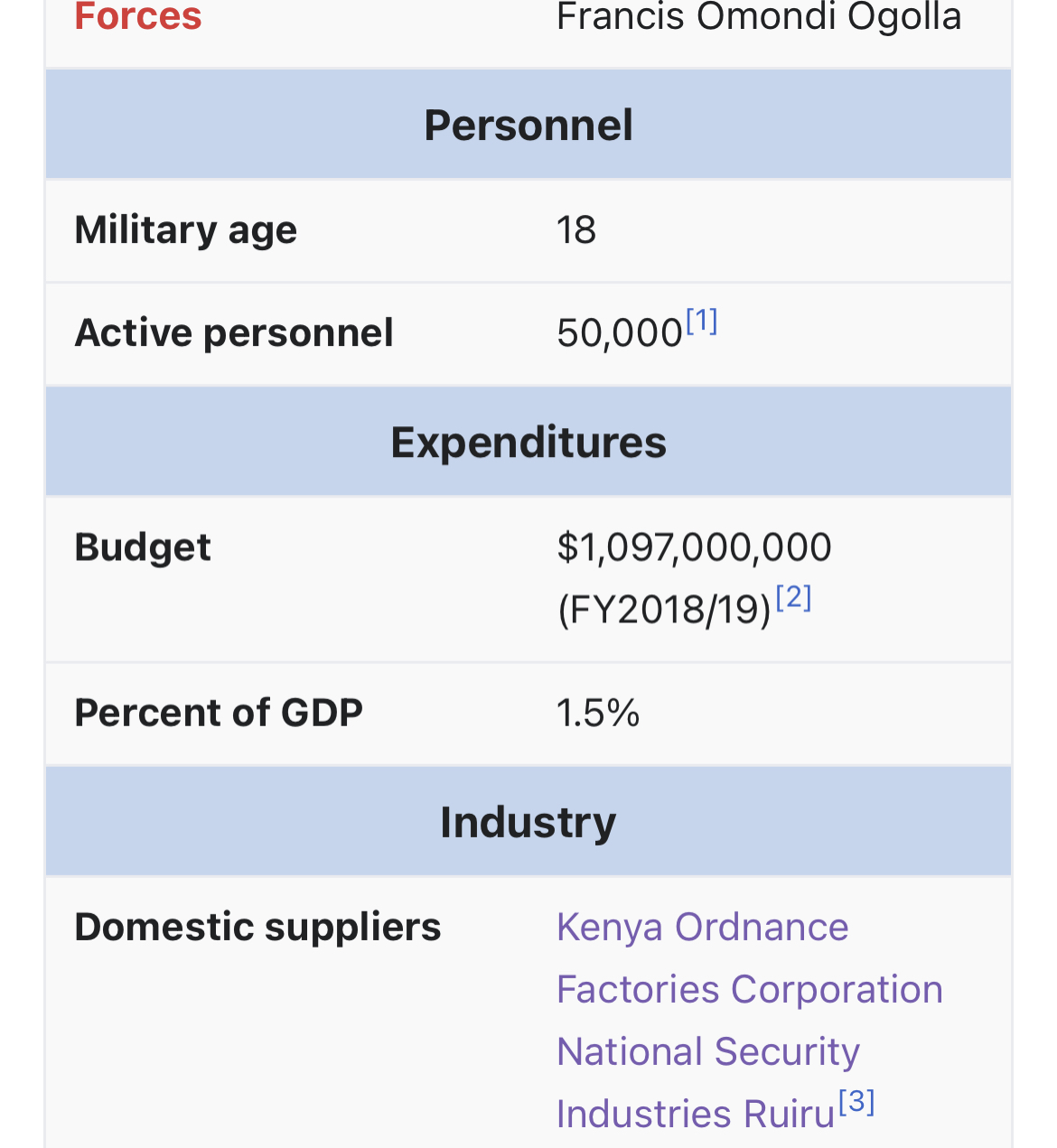Select the (FY2018/19) fiscal year text
Image resolution: width=1057 pixels, height=1148 pixels.
coord(665,610)
